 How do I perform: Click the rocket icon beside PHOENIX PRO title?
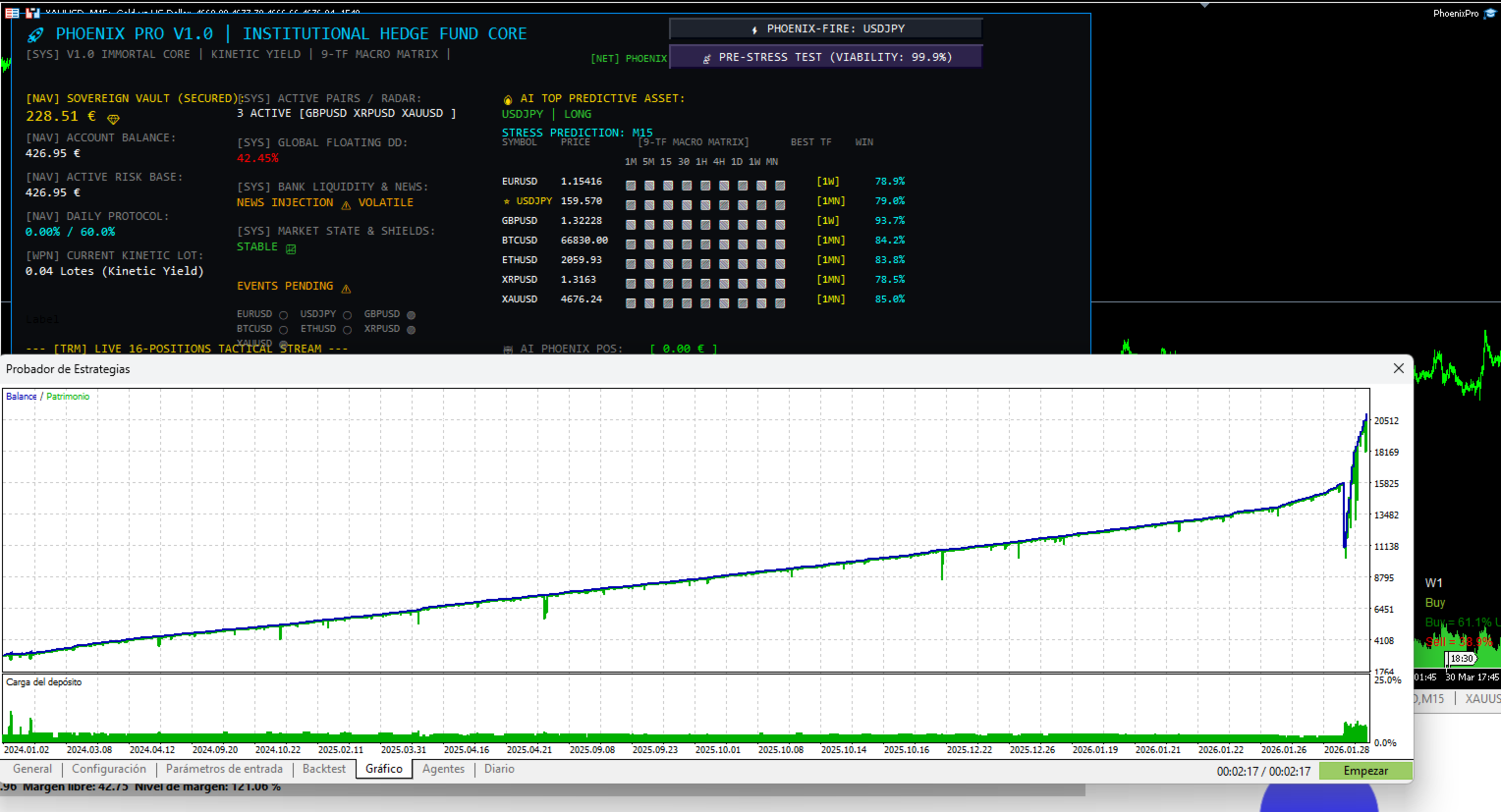[x=35, y=34]
